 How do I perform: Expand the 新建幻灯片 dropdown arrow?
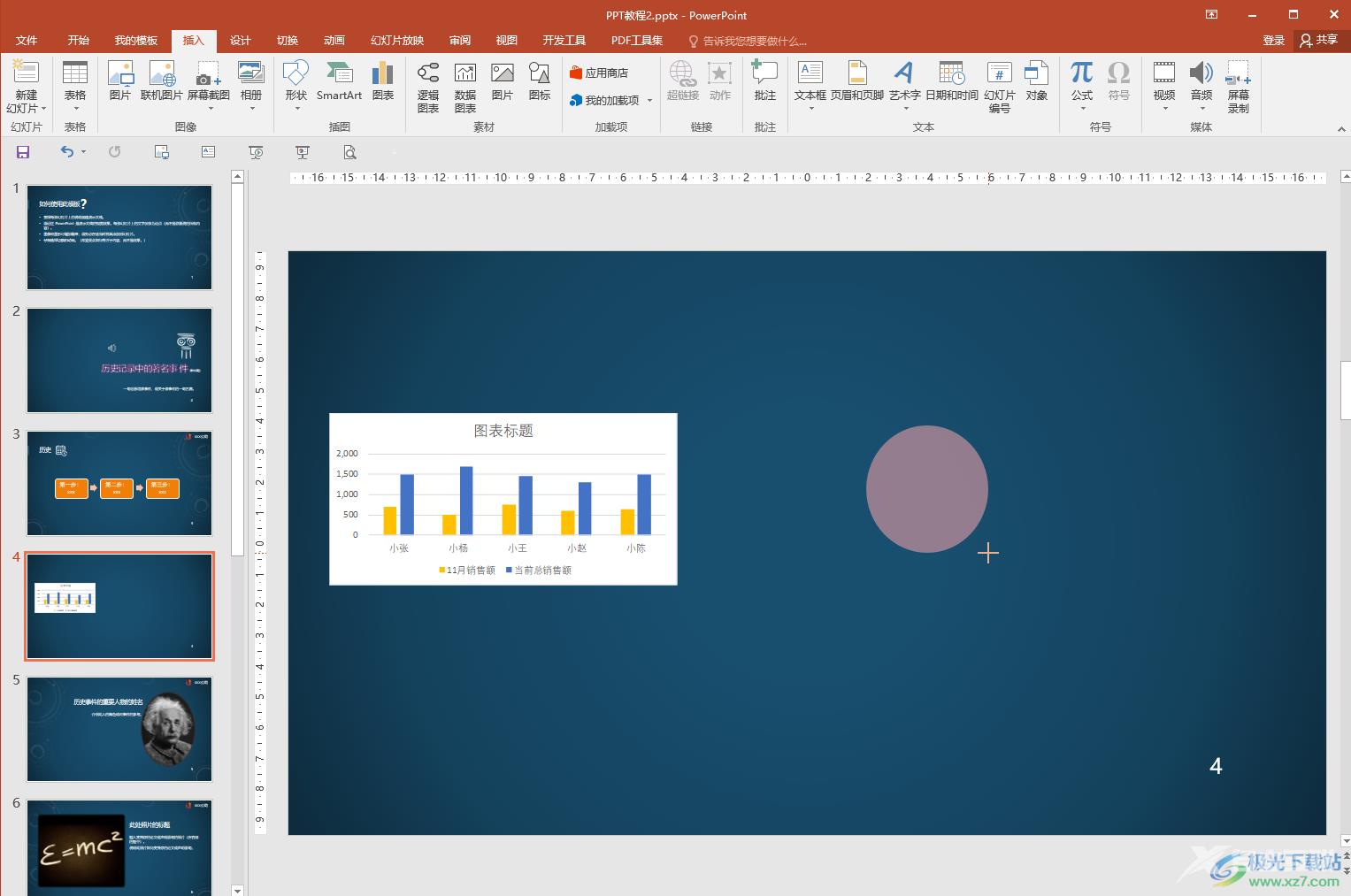[43, 109]
